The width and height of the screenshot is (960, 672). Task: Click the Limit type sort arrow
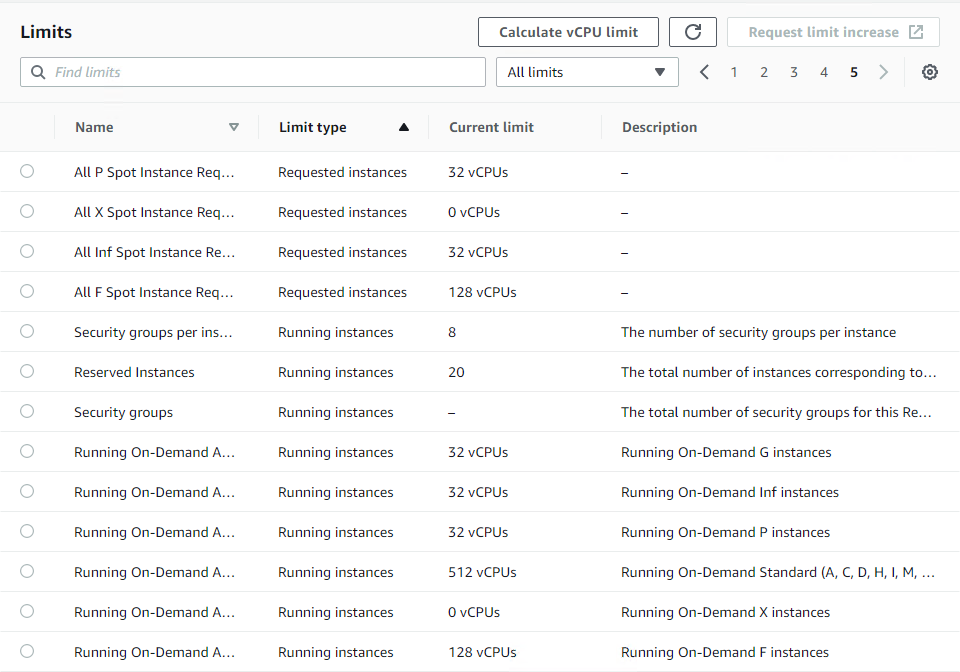click(x=403, y=127)
